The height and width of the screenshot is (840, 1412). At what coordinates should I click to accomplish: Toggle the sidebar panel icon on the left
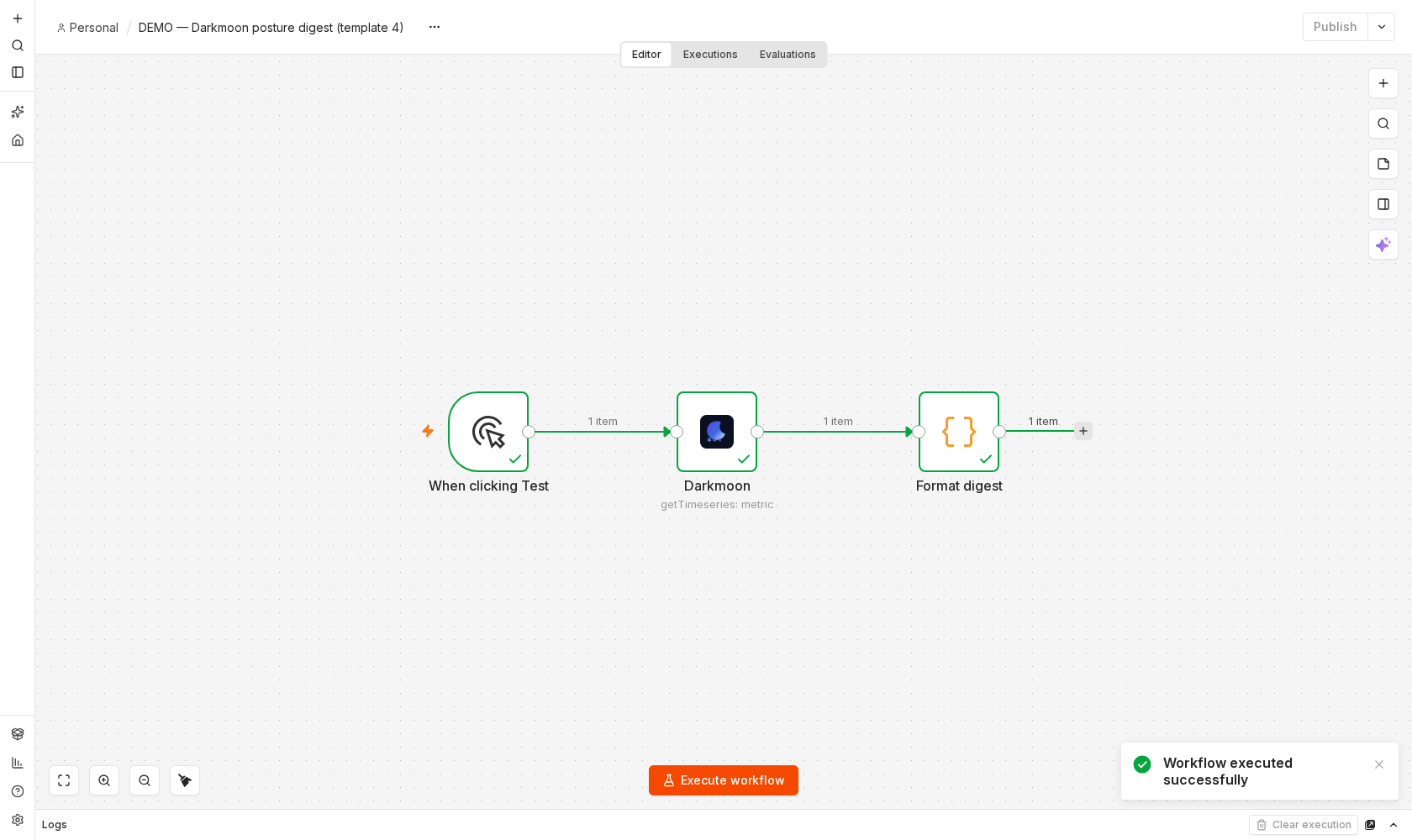coord(18,72)
